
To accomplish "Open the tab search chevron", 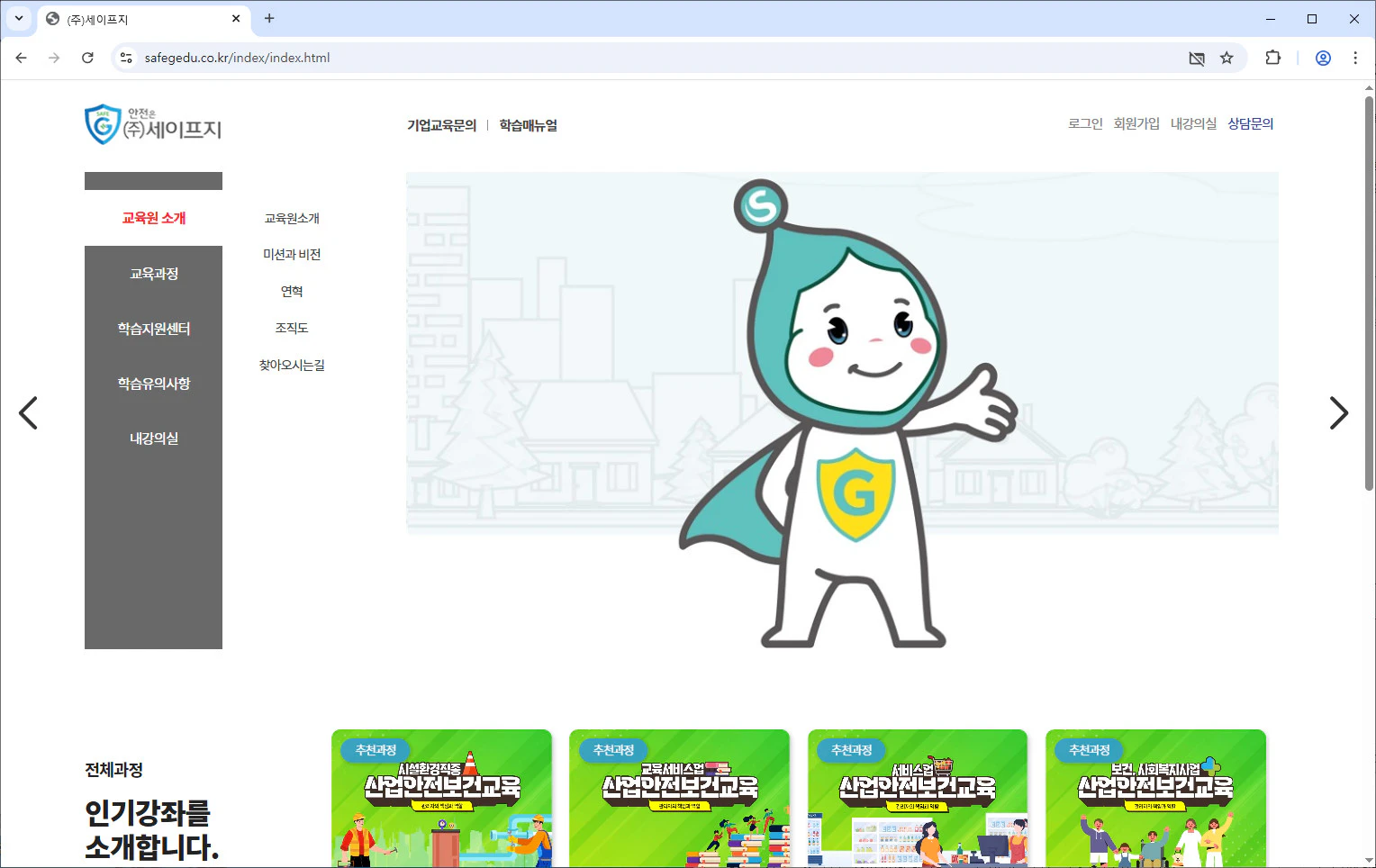I will 19,18.
